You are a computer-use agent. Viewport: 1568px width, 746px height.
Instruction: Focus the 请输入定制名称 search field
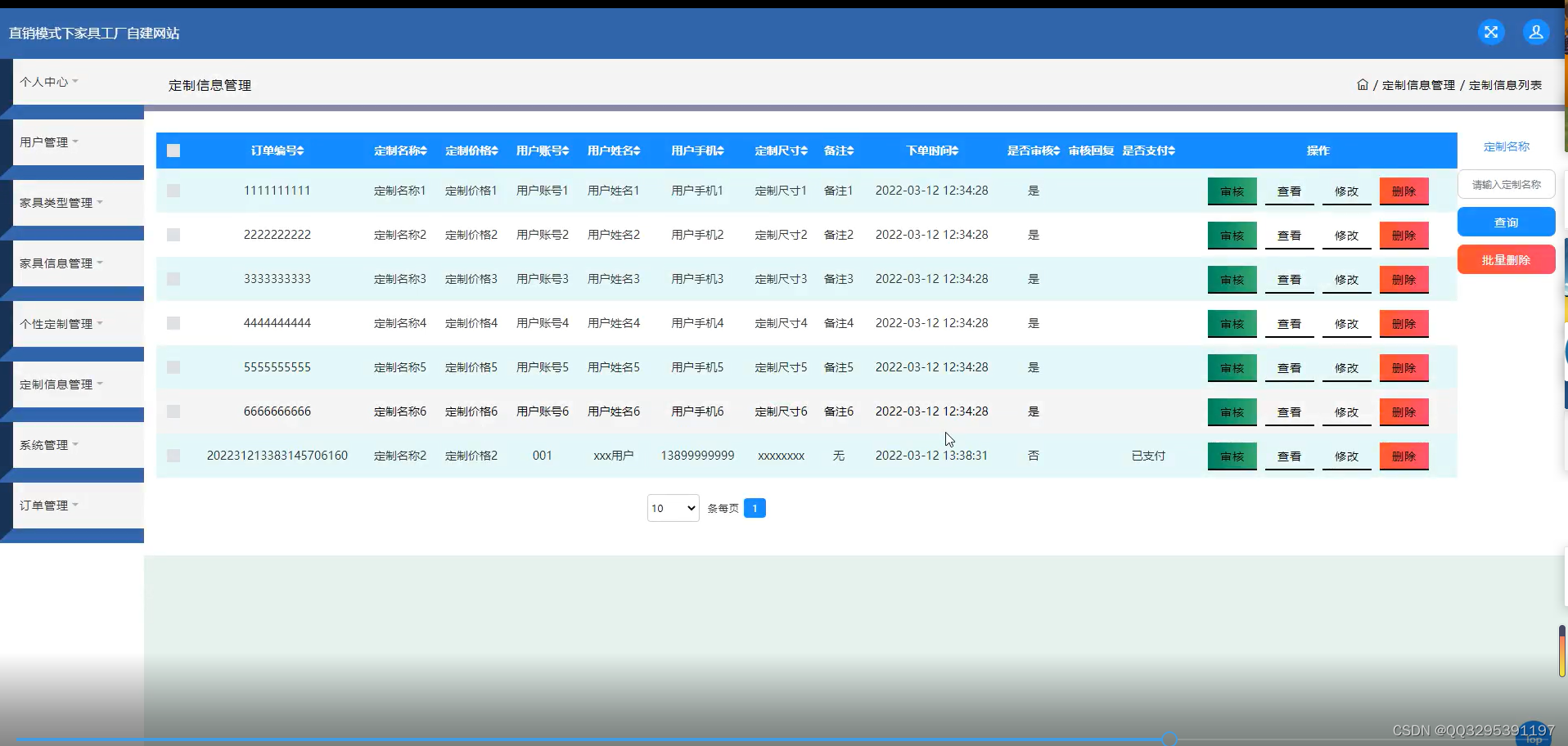tap(1506, 184)
